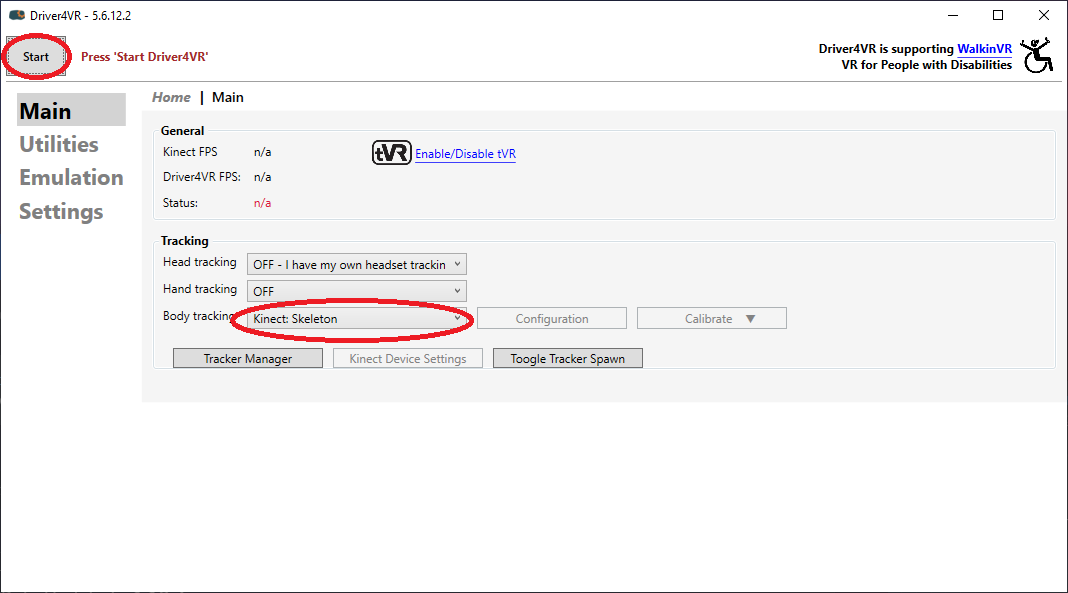Click the red Status n/a value

pos(262,203)
